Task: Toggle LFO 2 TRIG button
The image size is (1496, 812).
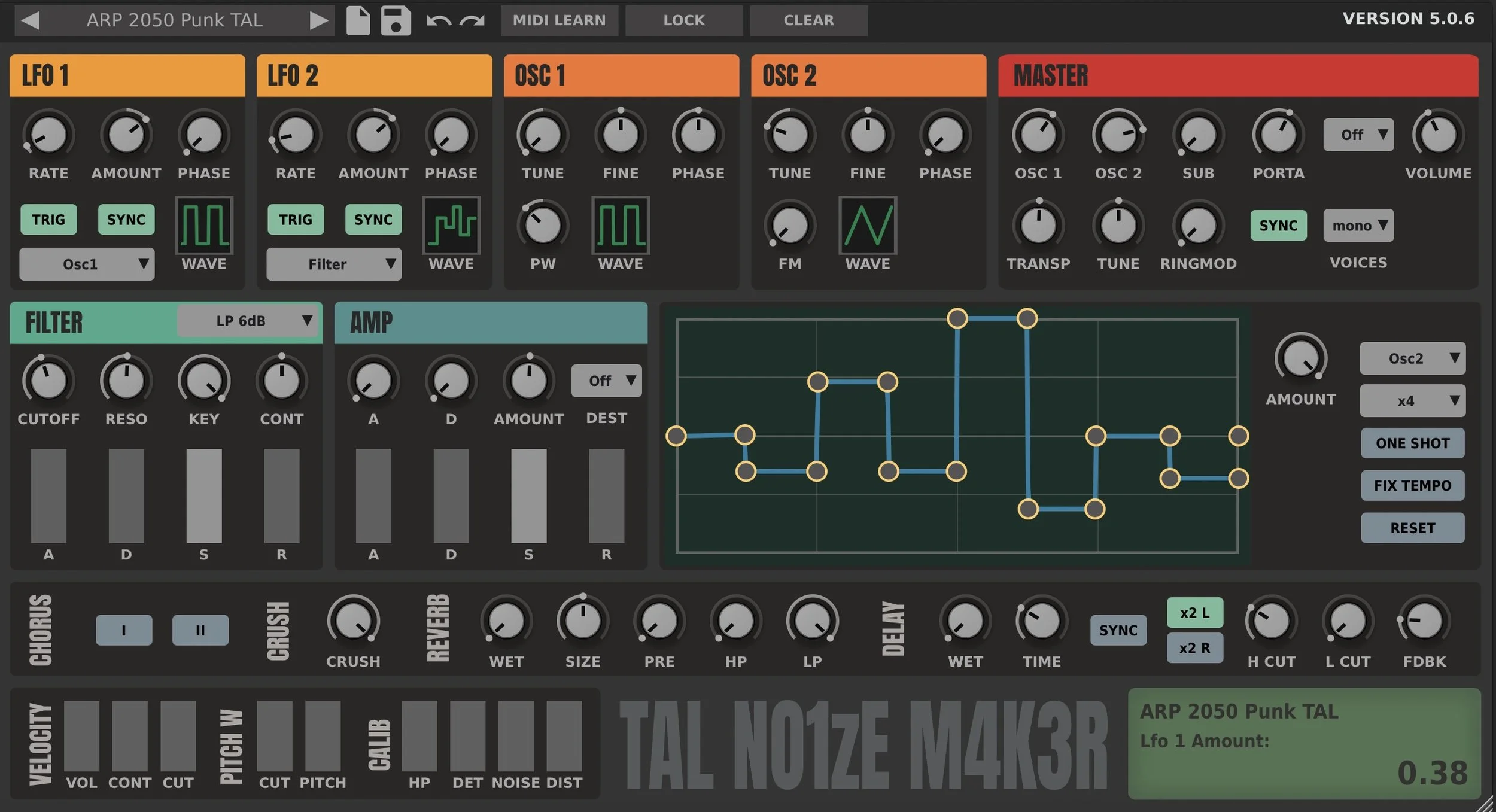Action: point(296,220)
